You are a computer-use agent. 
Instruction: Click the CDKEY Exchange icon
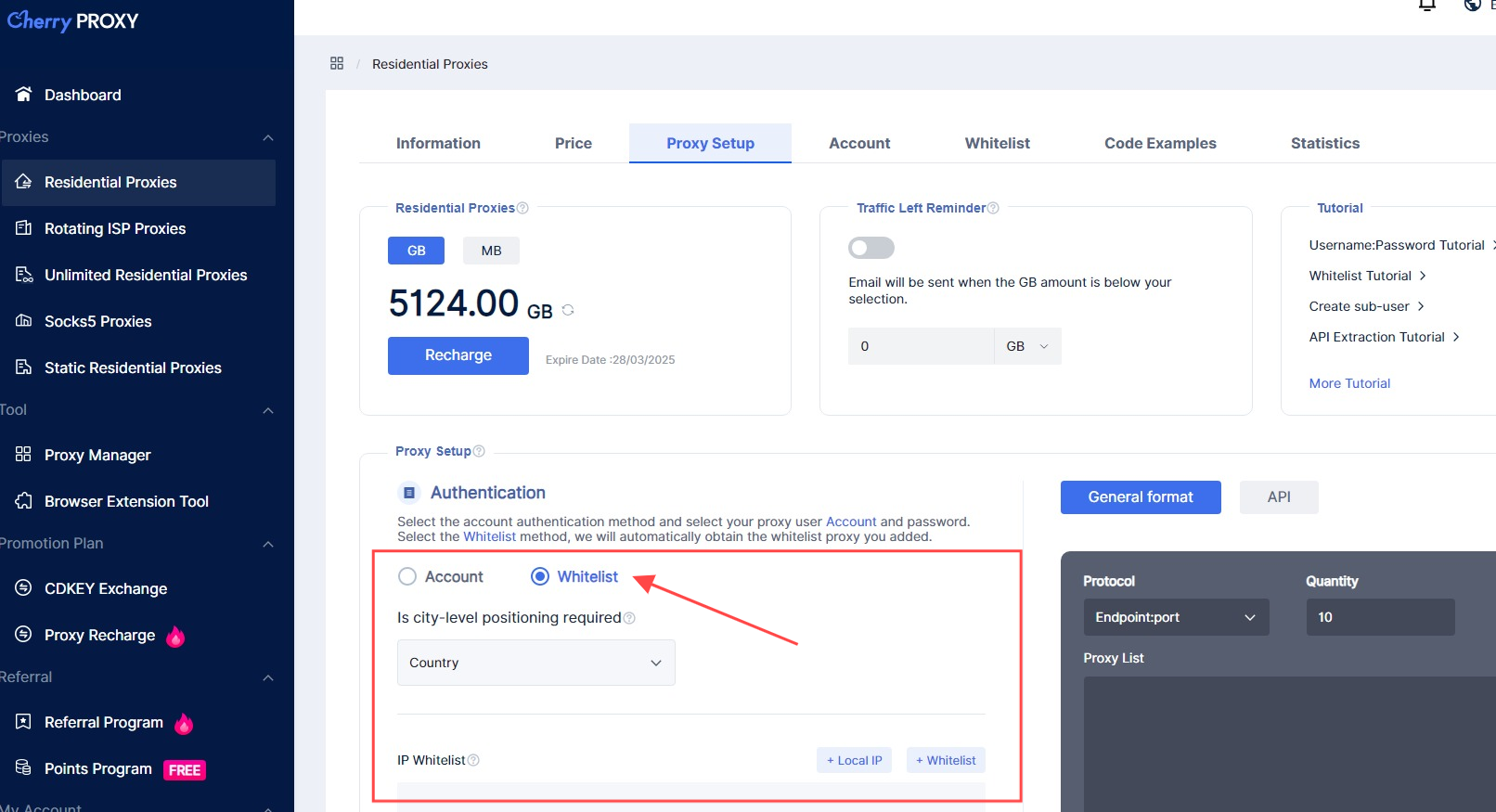(x=24, y=588)
